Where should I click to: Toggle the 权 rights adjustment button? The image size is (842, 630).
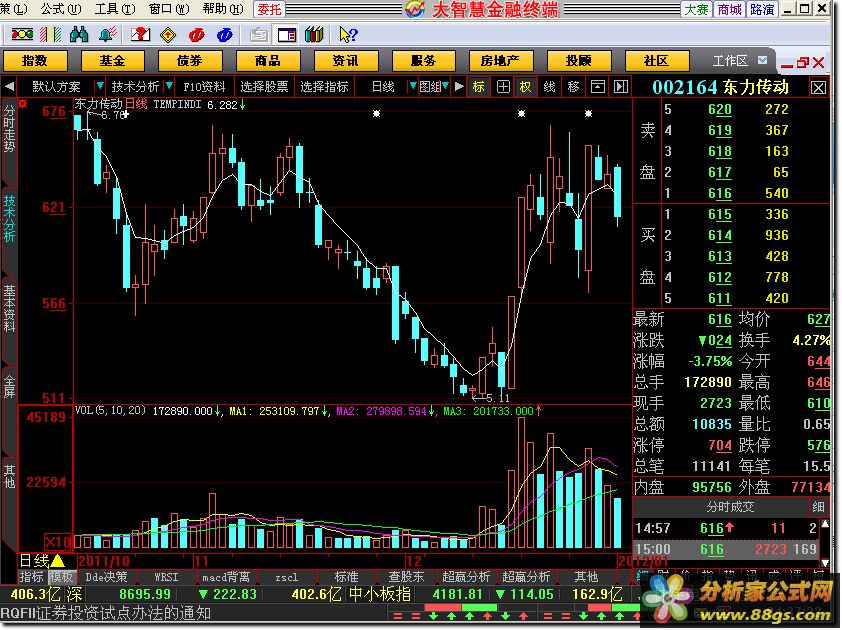point(526,86)
